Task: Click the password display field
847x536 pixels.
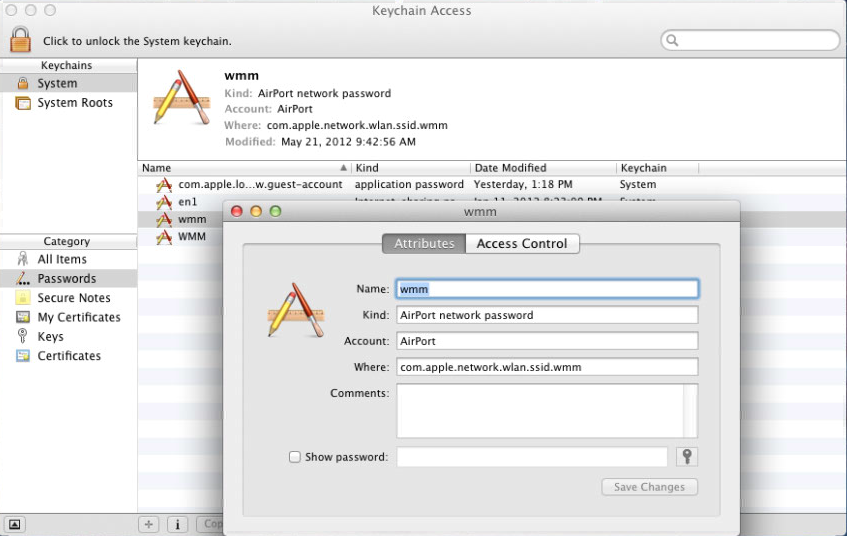Action: 532,457
